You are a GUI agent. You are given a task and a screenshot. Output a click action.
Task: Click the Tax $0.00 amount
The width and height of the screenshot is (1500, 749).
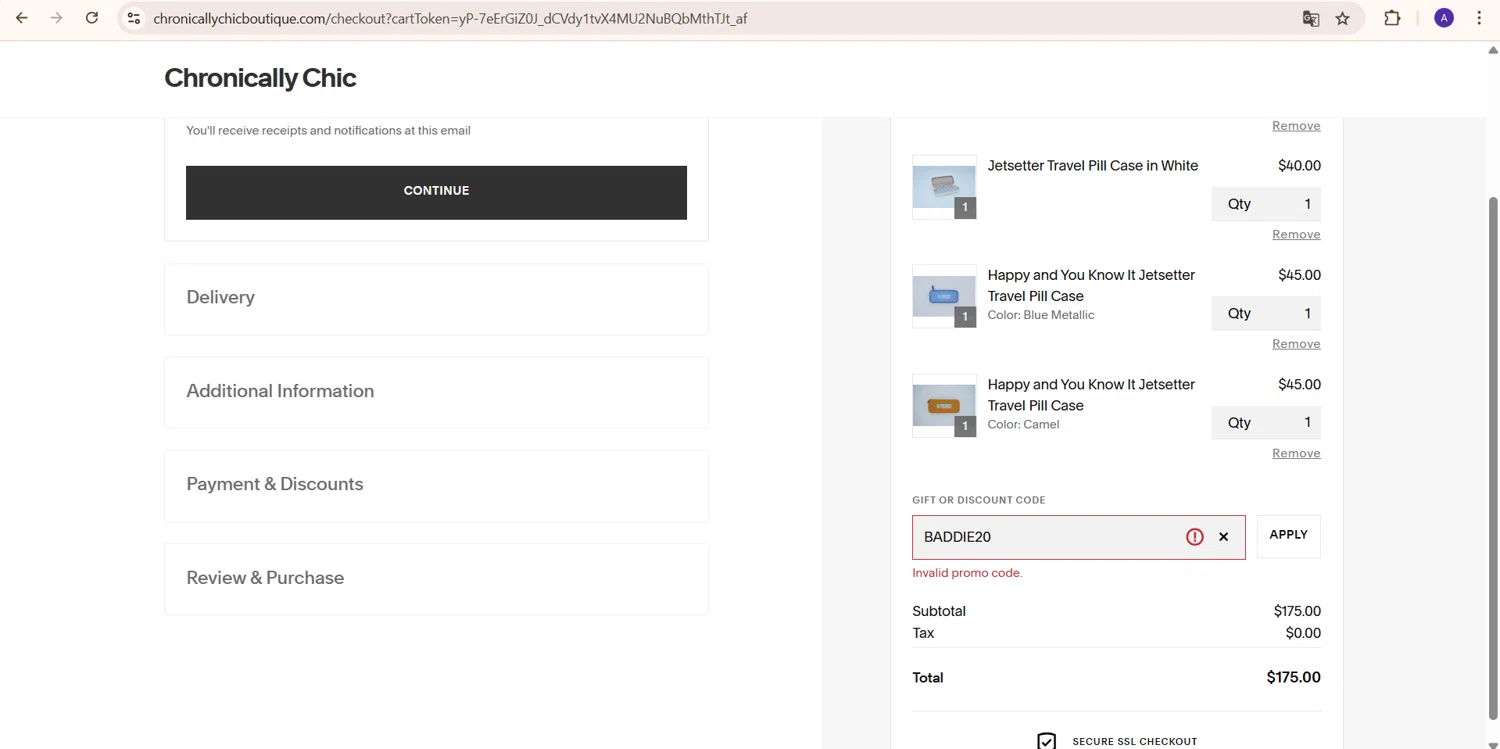pyautogui.click(x=1303, y=633)
